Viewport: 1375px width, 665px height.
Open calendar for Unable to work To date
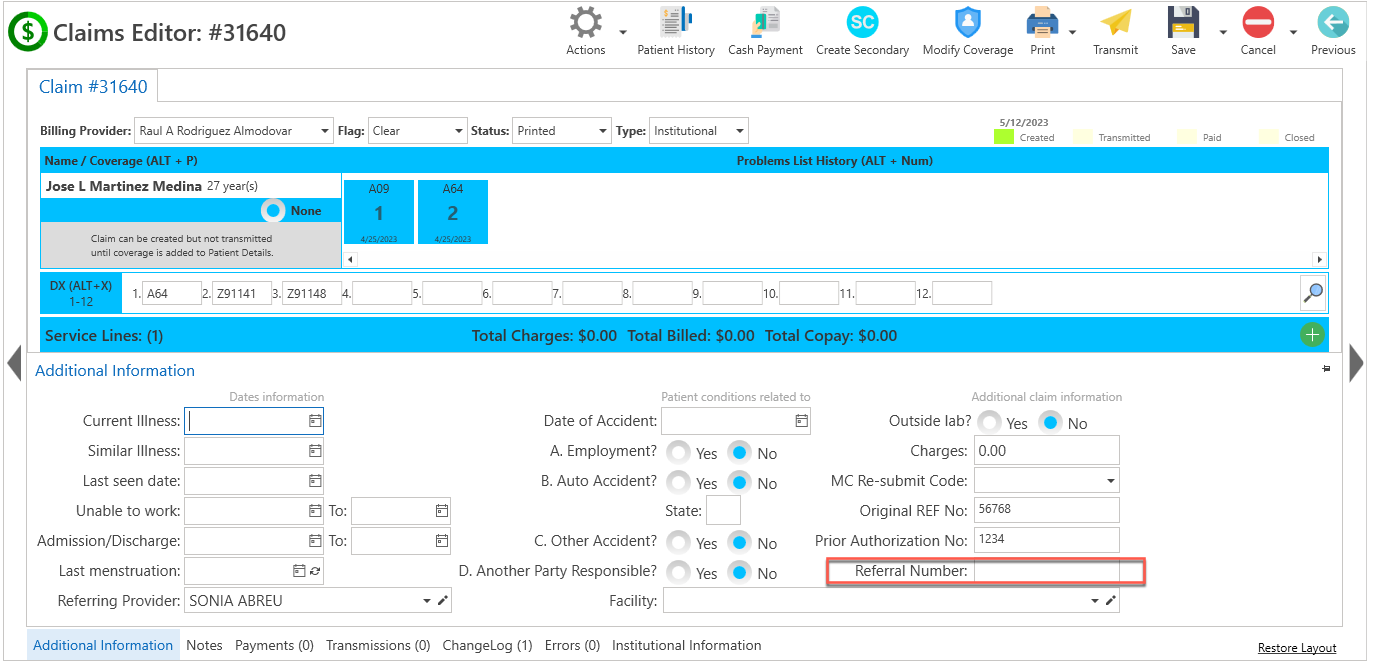point(442,511)
